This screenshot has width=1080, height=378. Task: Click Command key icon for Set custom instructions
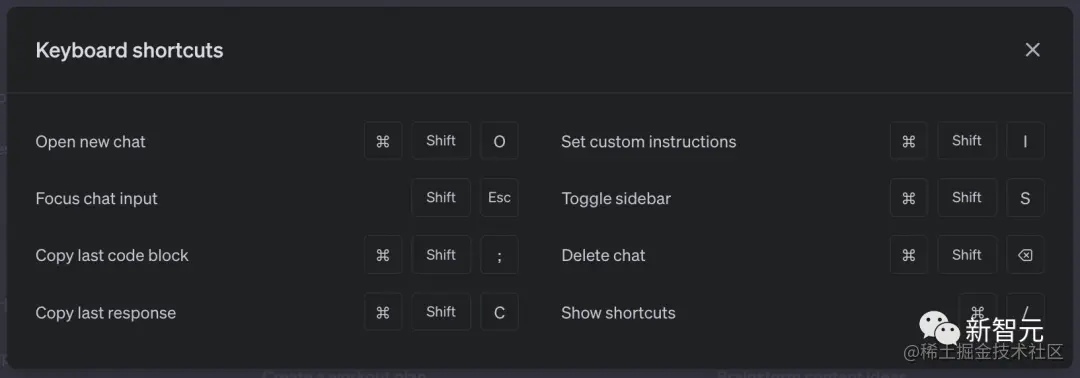point(908,141)
